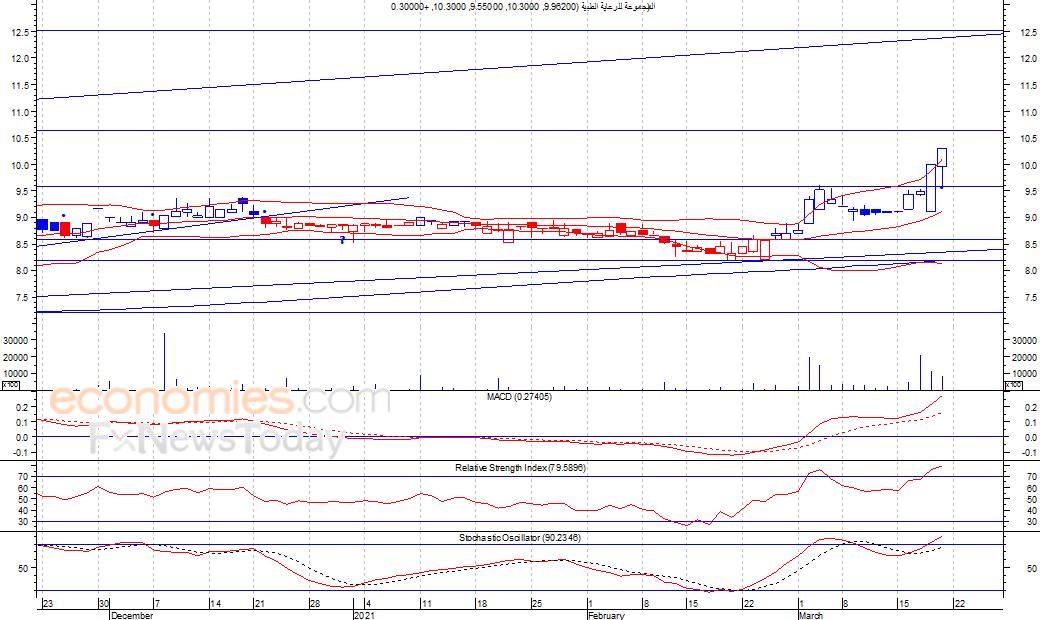
Task: Select the Stochastic Oscillator (90.2346) title
Action: click(x=520, y=538)
